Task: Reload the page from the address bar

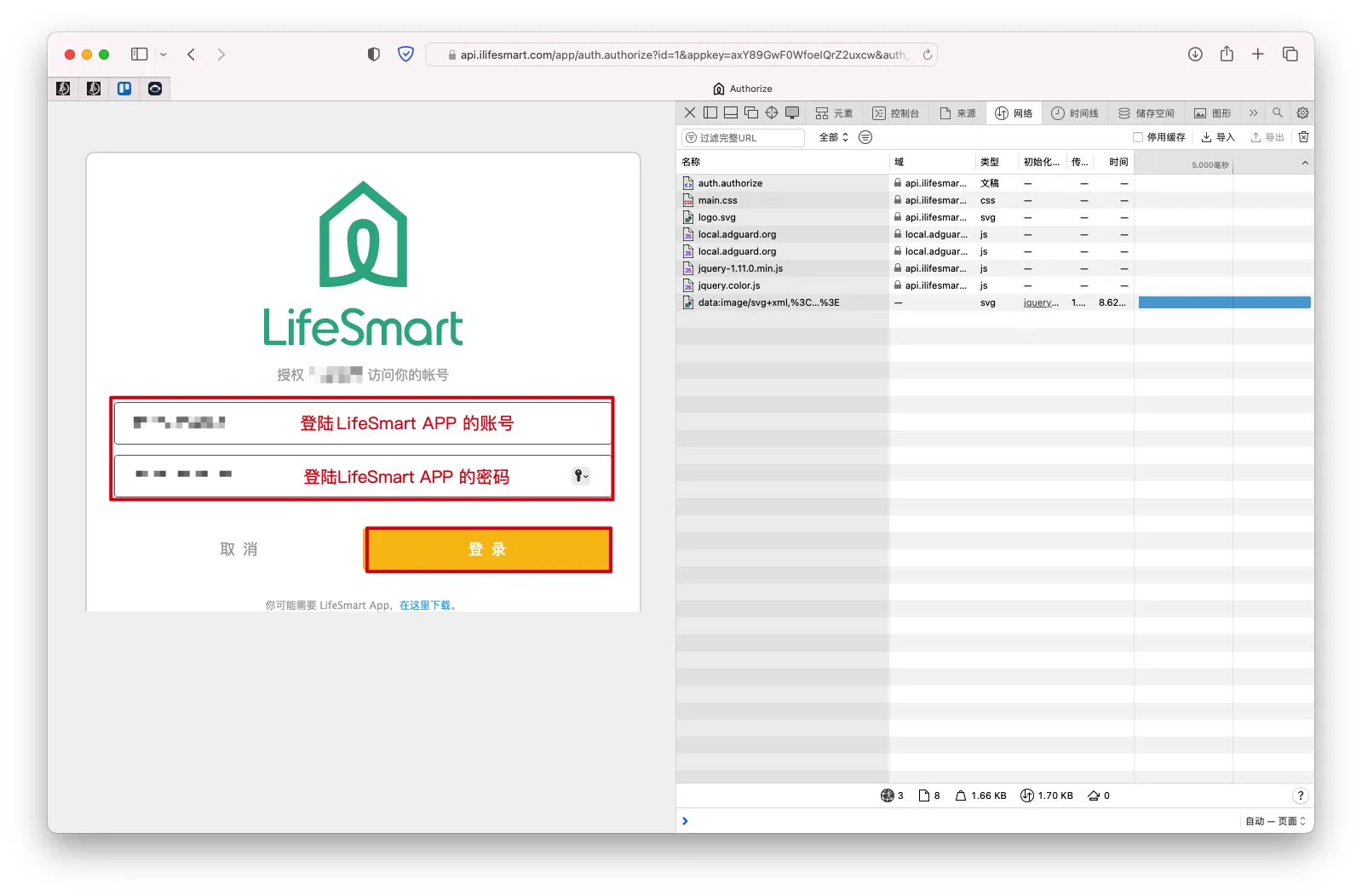Action: tap(928, 55)
